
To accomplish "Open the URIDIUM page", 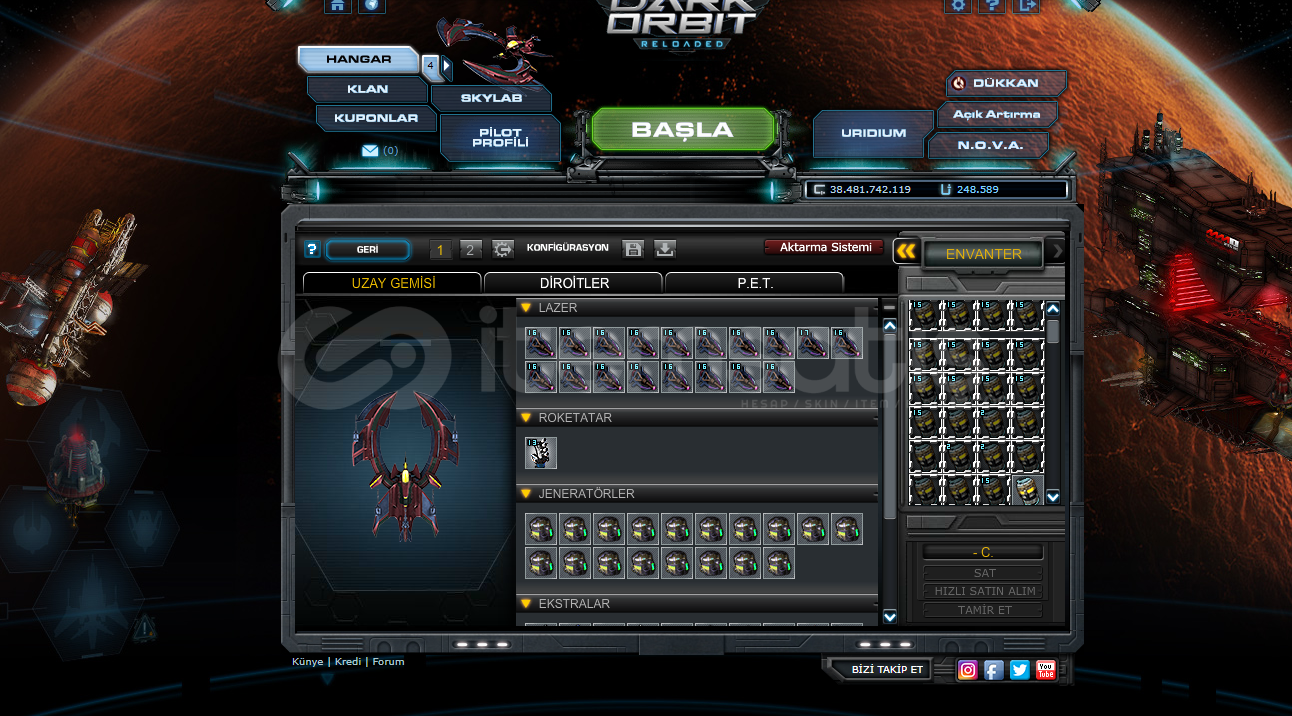I will pos(873,133).
